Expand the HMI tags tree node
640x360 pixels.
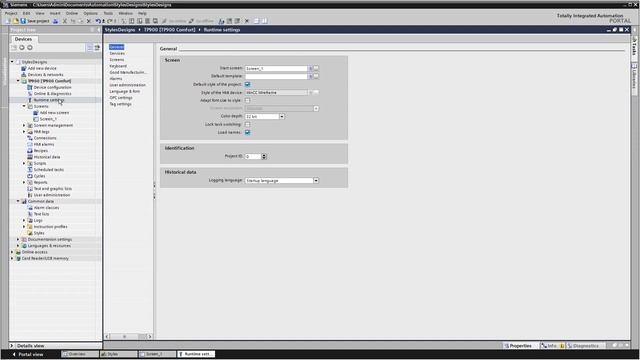(x=24, y=132)
